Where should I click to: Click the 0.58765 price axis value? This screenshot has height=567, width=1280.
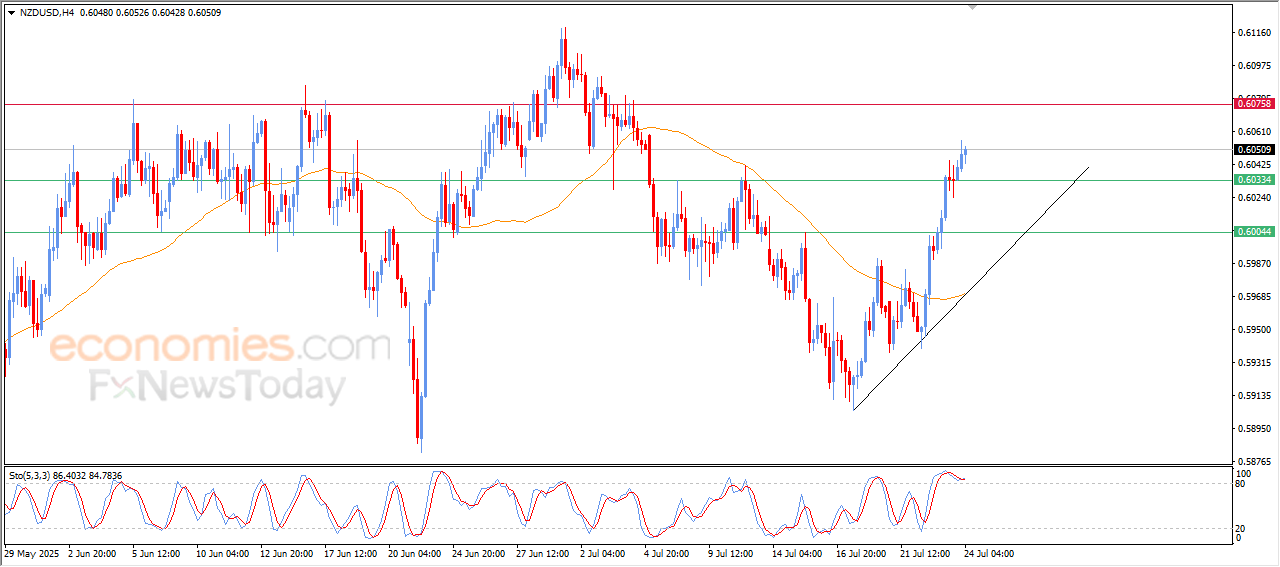pyautogui.click(x=1254, y=462)
